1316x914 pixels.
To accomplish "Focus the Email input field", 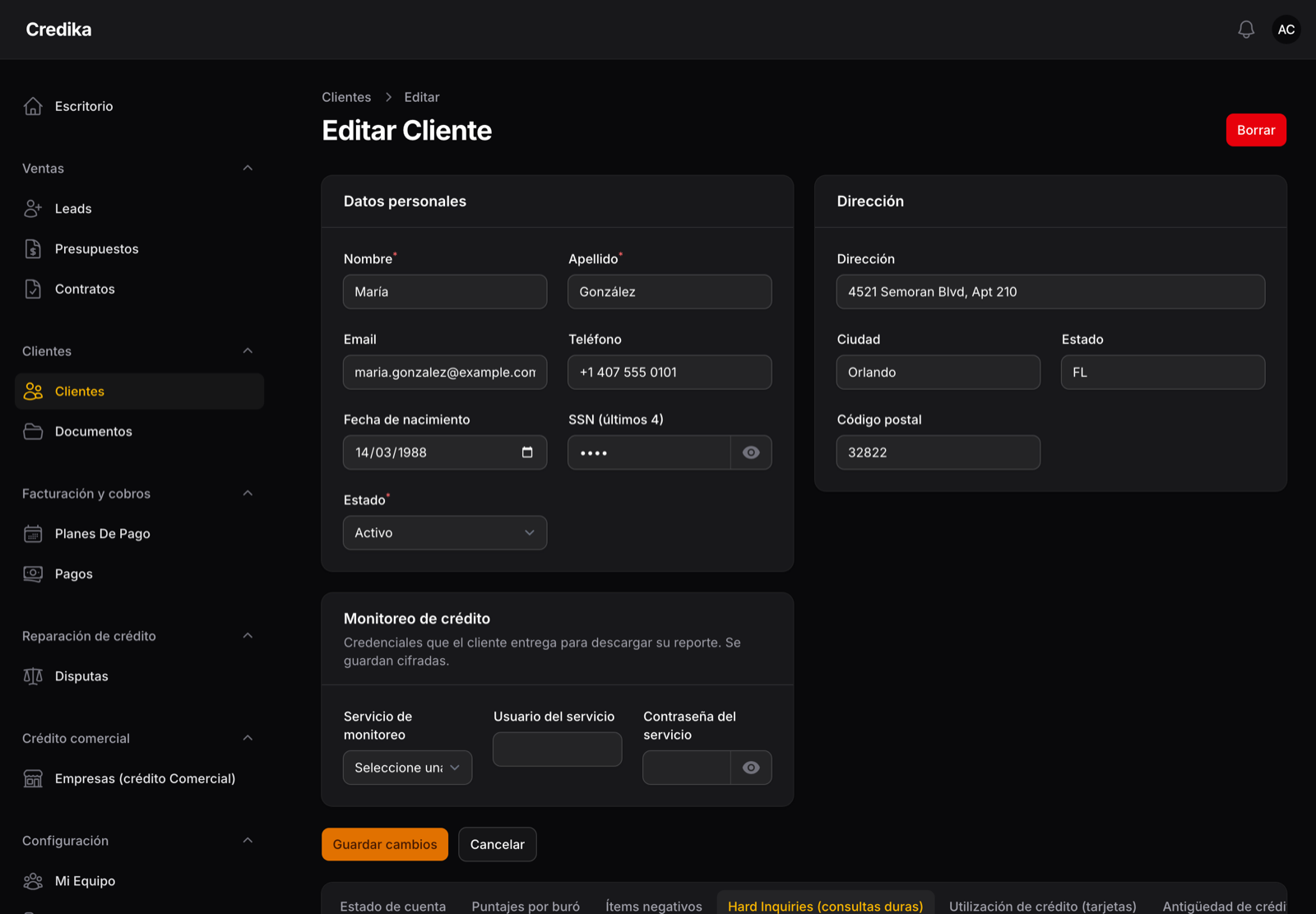I will point(445,373).
